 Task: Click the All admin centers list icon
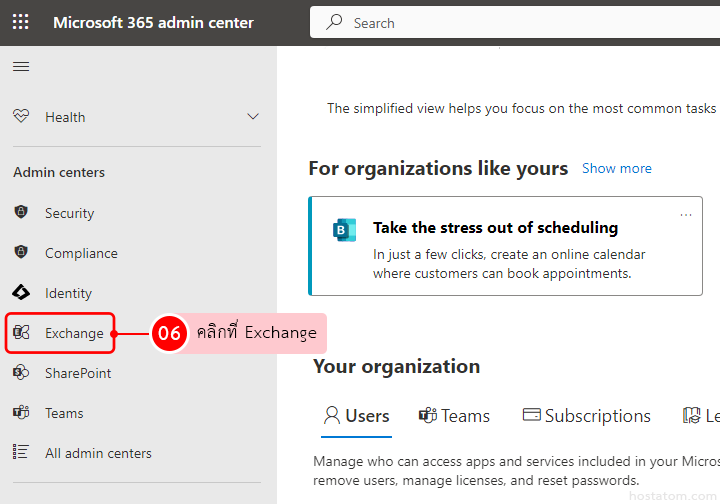(21, 452)
